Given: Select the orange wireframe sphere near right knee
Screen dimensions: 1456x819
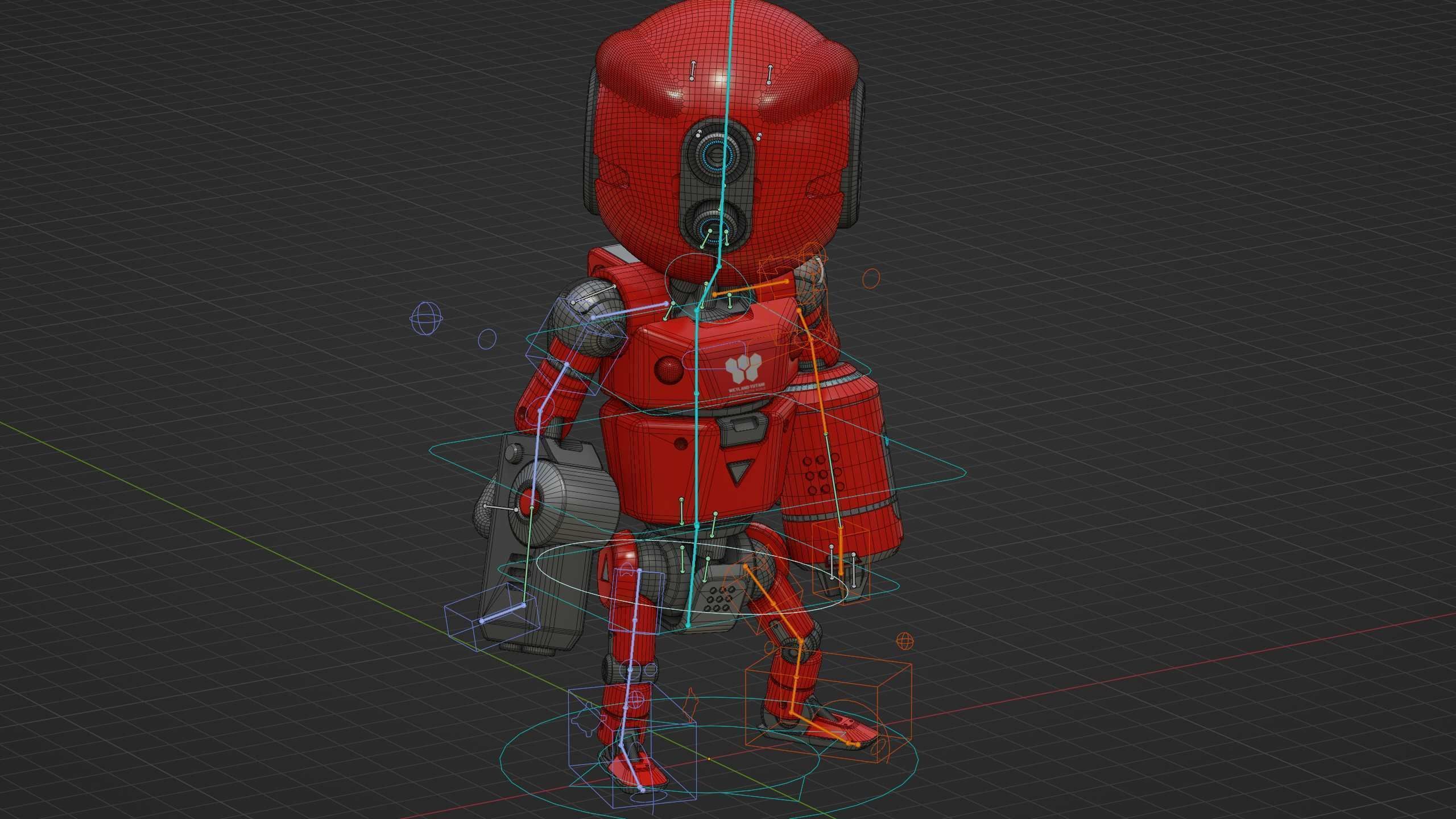Looking at the screenshot, I should [x=904, y=641].
